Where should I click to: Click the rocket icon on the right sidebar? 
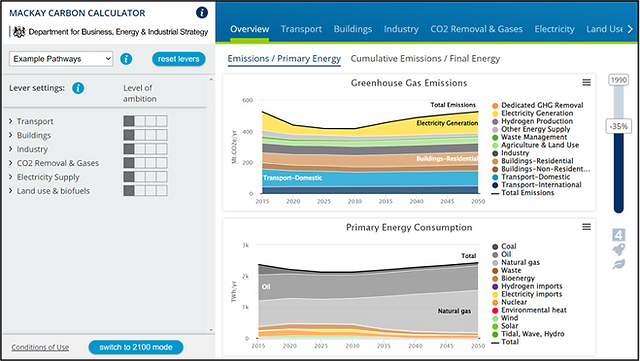coord(619,249)
